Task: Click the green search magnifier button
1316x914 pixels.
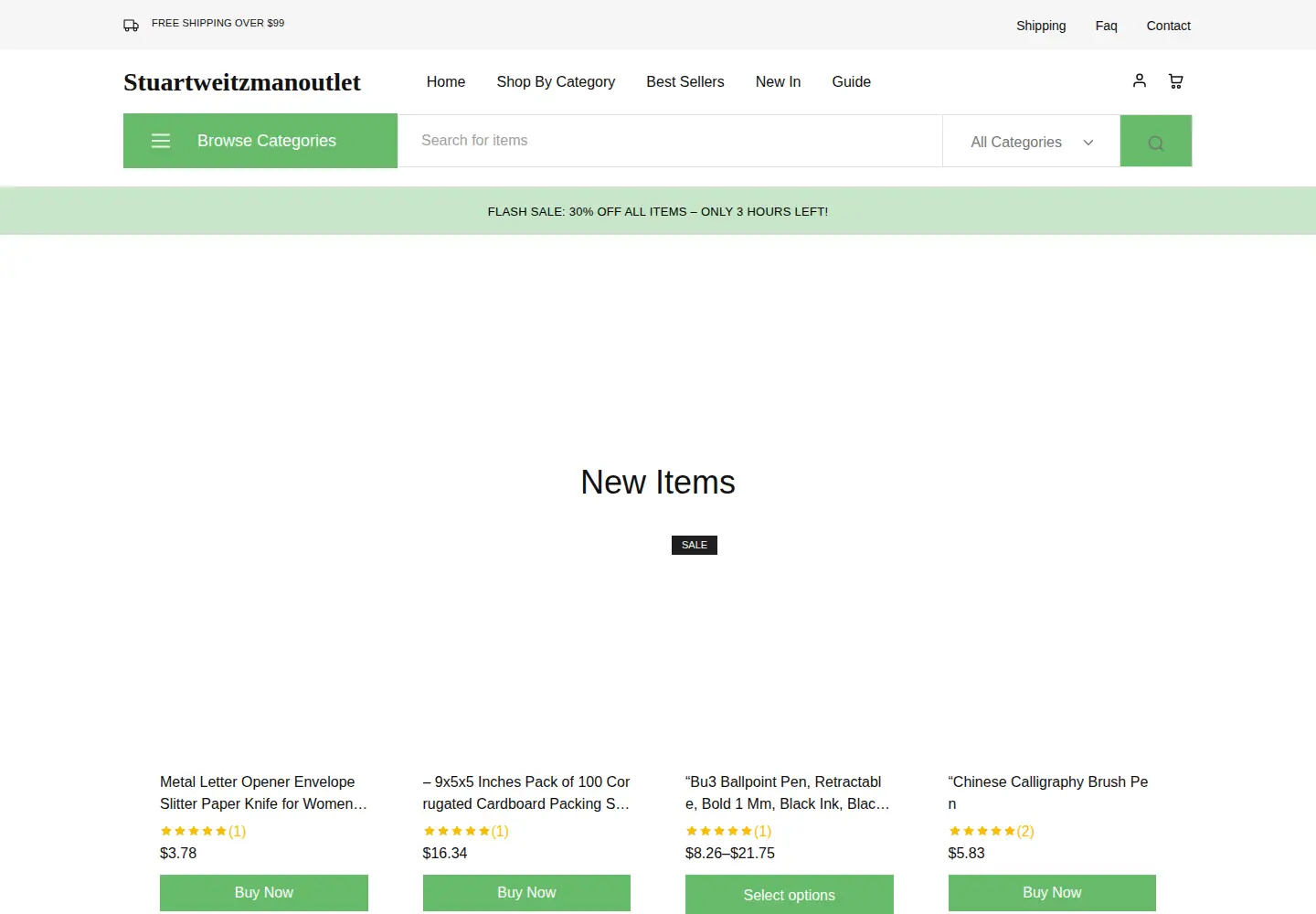Action: tap(1156, 141)
